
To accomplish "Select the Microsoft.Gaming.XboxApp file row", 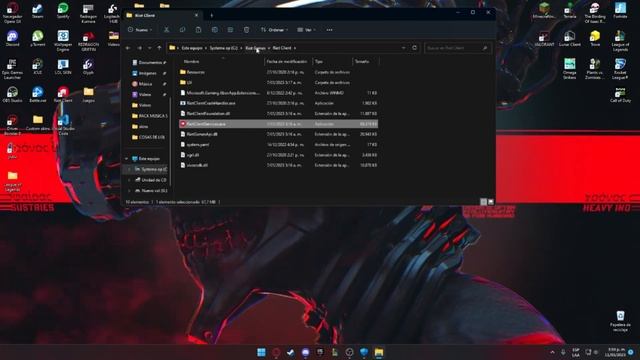I will [278, 93].
